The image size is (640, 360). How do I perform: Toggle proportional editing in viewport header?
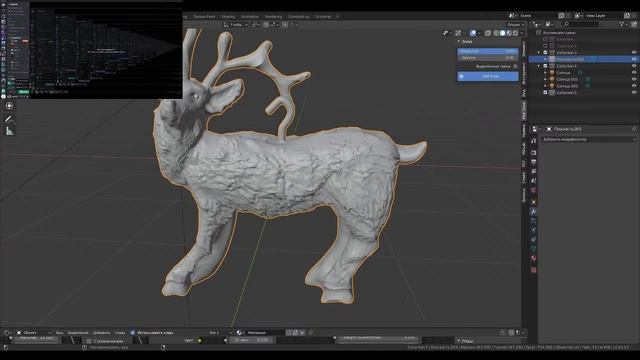[x=285, y=24]
